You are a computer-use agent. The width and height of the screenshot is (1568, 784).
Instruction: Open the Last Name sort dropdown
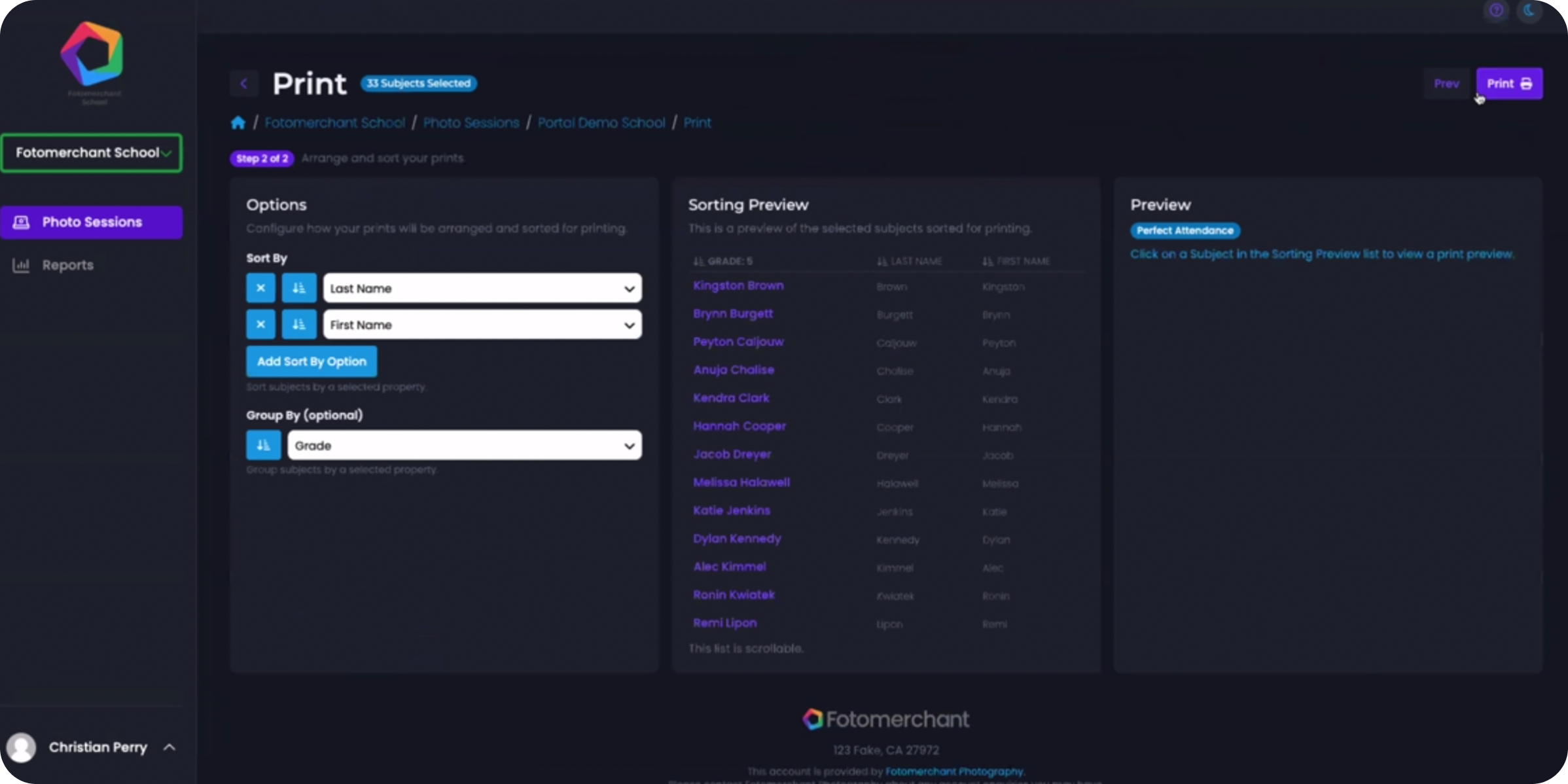point(482,289)
